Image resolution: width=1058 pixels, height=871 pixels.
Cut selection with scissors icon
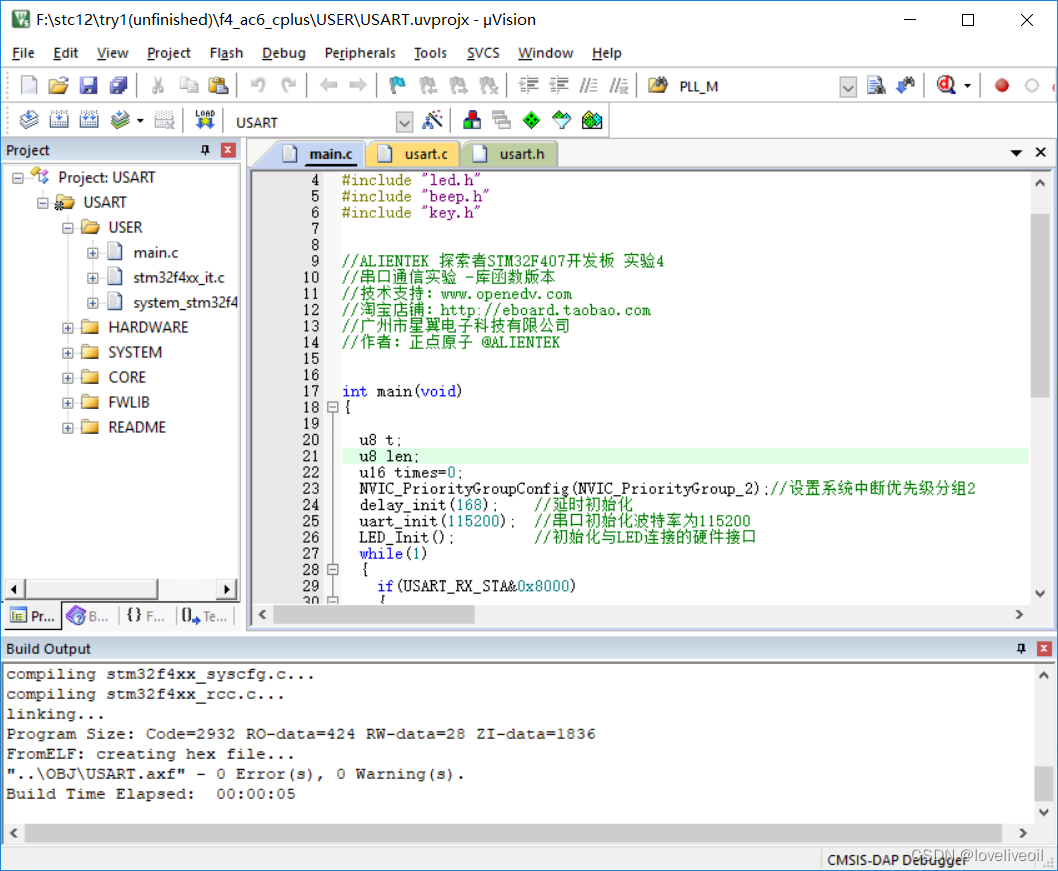158,86
